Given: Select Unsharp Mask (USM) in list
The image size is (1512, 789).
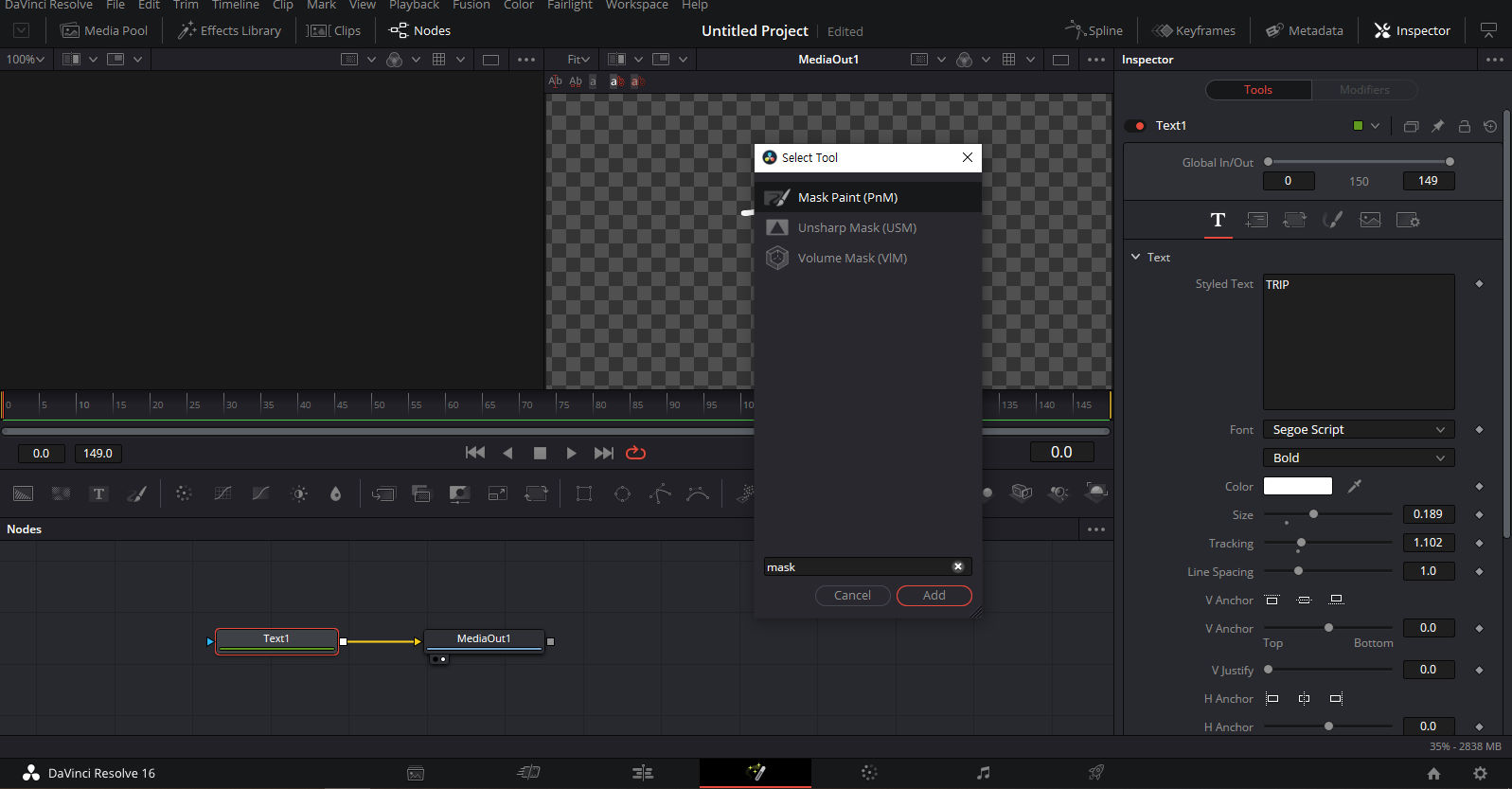Looking at the screenshot, I should click(868, 227).
